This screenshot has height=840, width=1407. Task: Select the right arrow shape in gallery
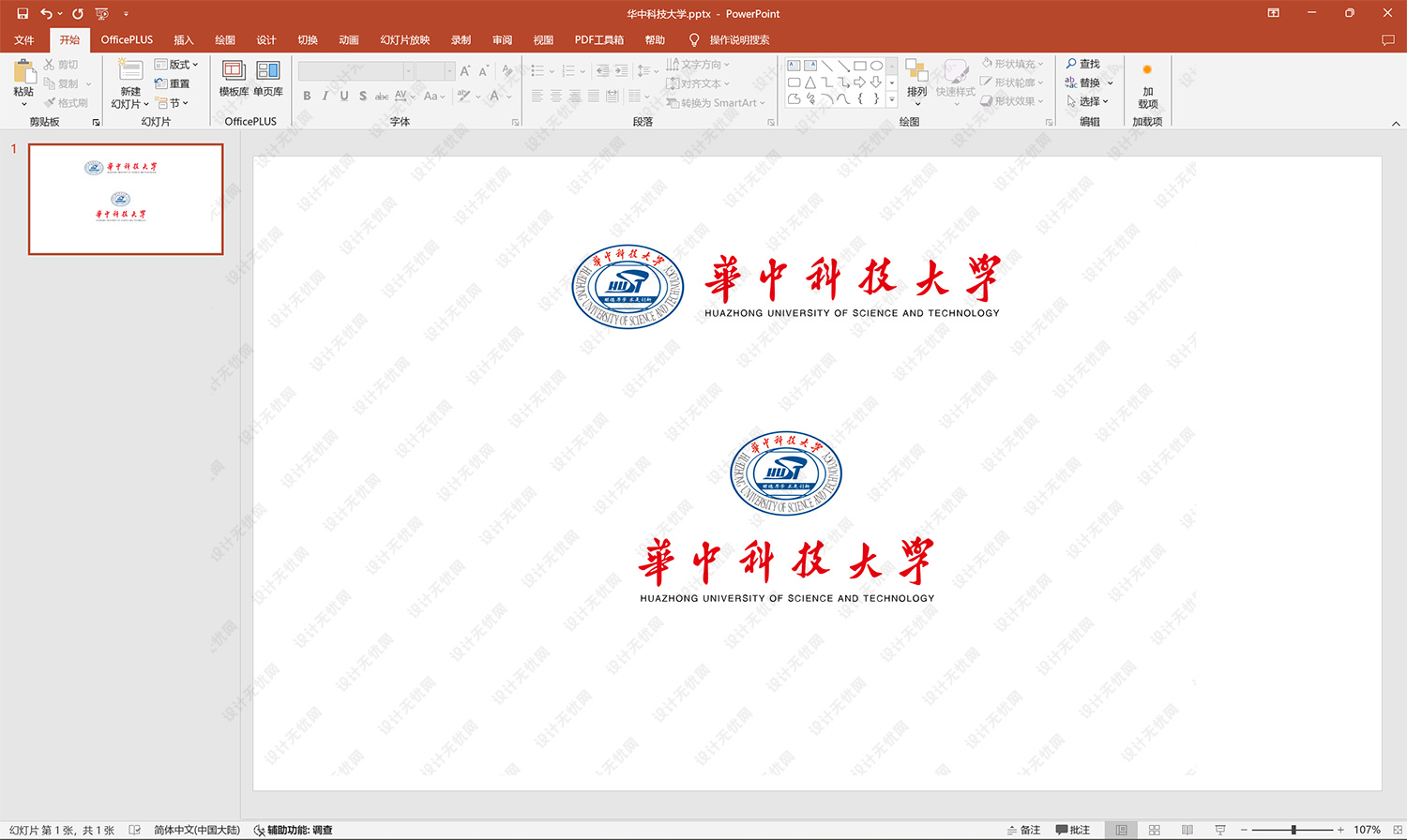click(x=859, y=82)
